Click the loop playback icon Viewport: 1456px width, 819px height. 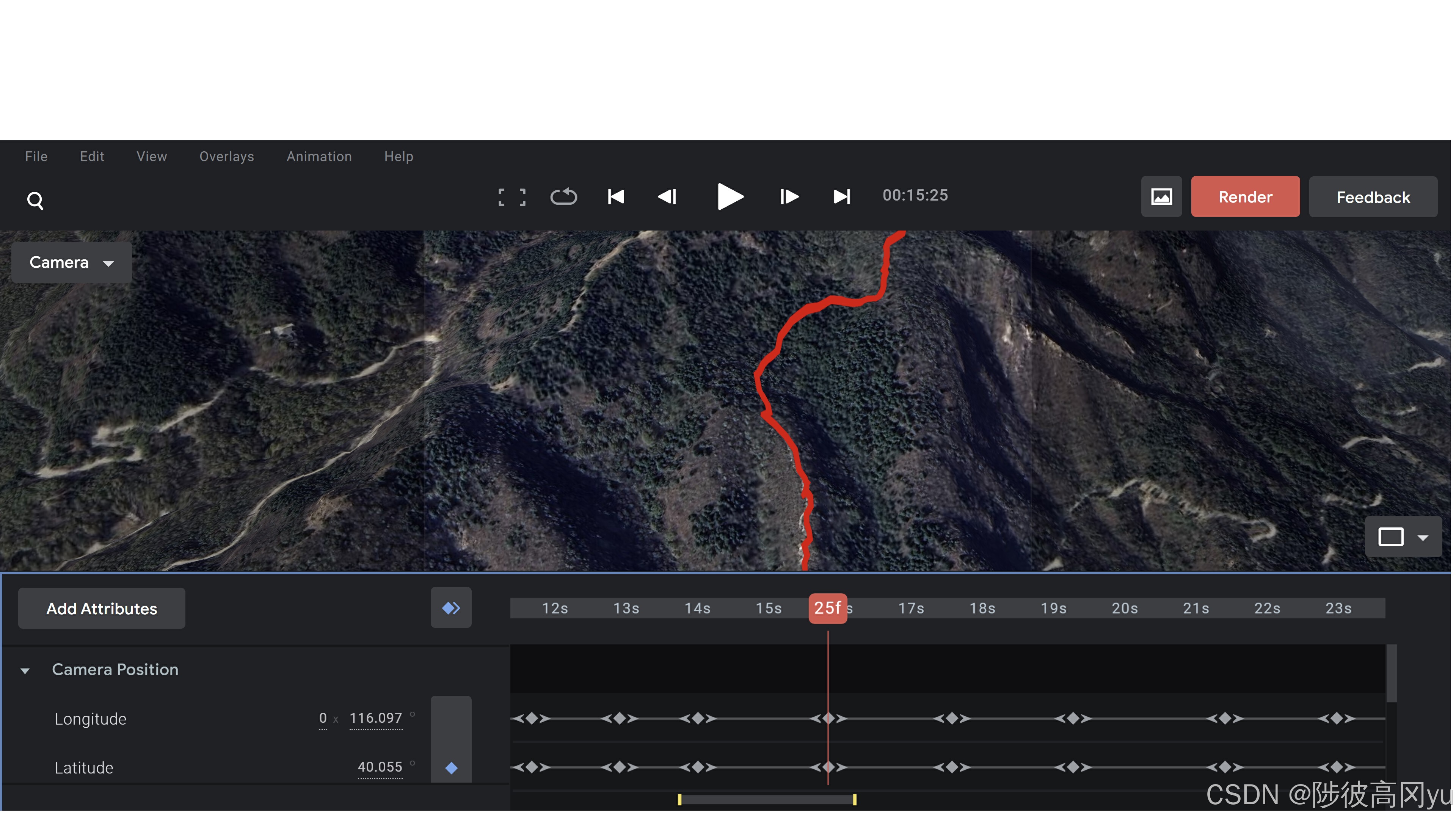point(563,197)
